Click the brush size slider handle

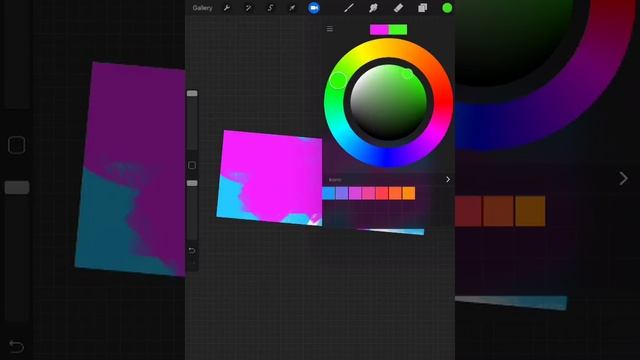[192, 93]
